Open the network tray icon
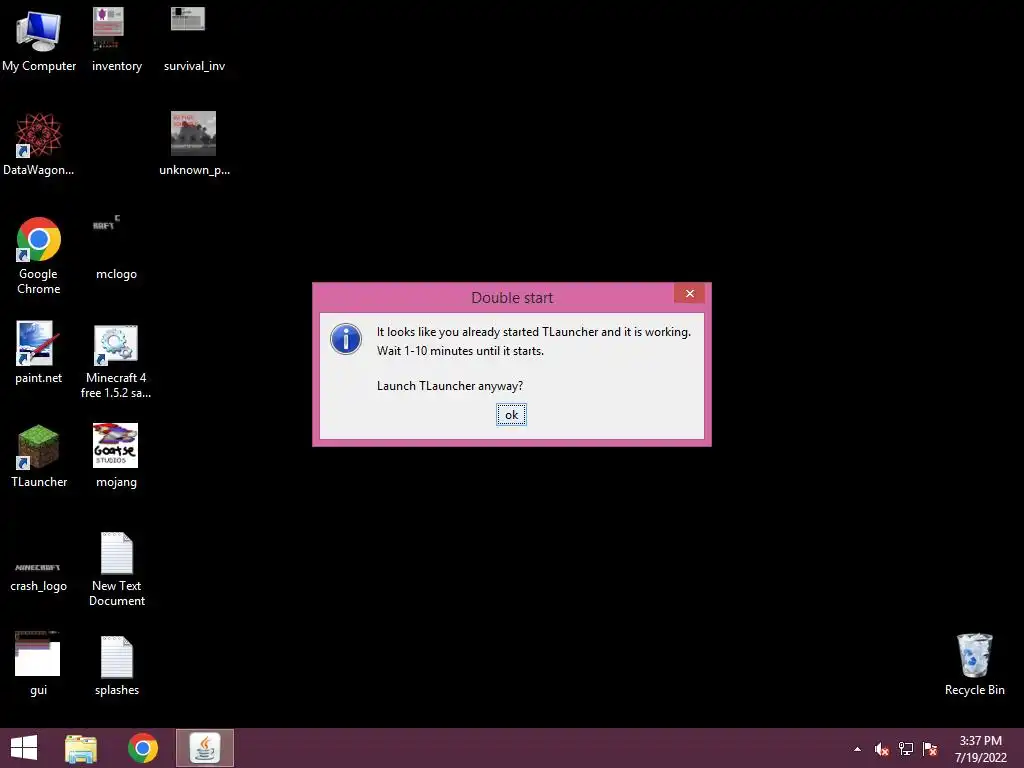This screenshot has height=768, width=1024. click(906, 749)
